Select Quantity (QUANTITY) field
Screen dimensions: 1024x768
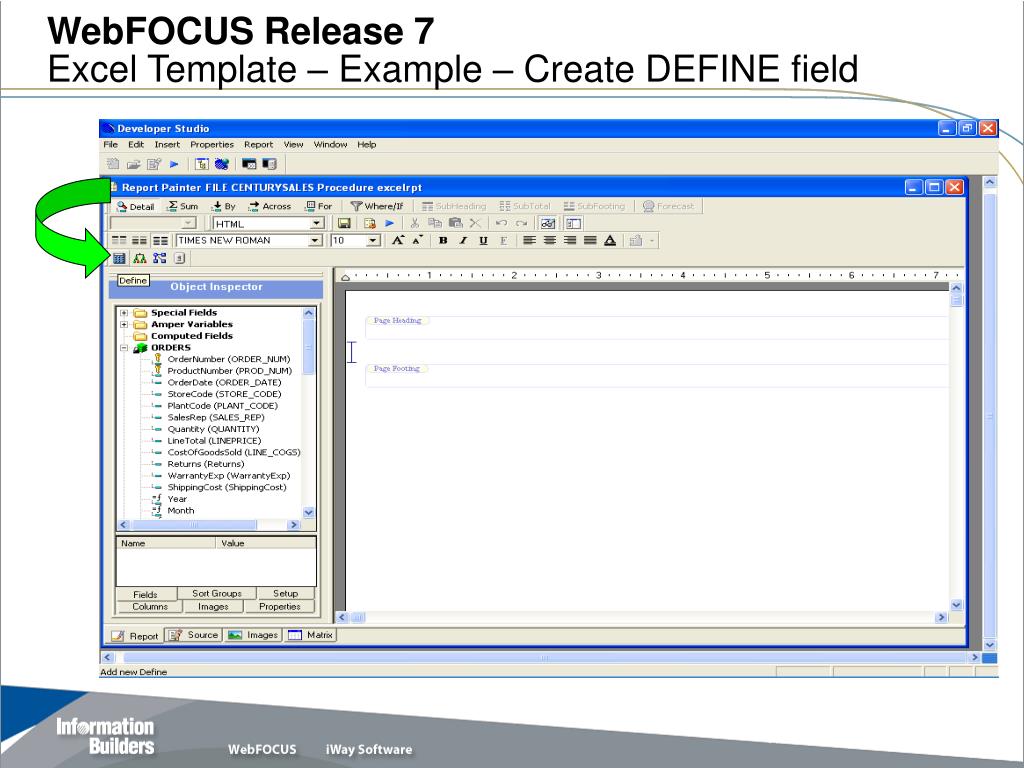pos(213,429)
